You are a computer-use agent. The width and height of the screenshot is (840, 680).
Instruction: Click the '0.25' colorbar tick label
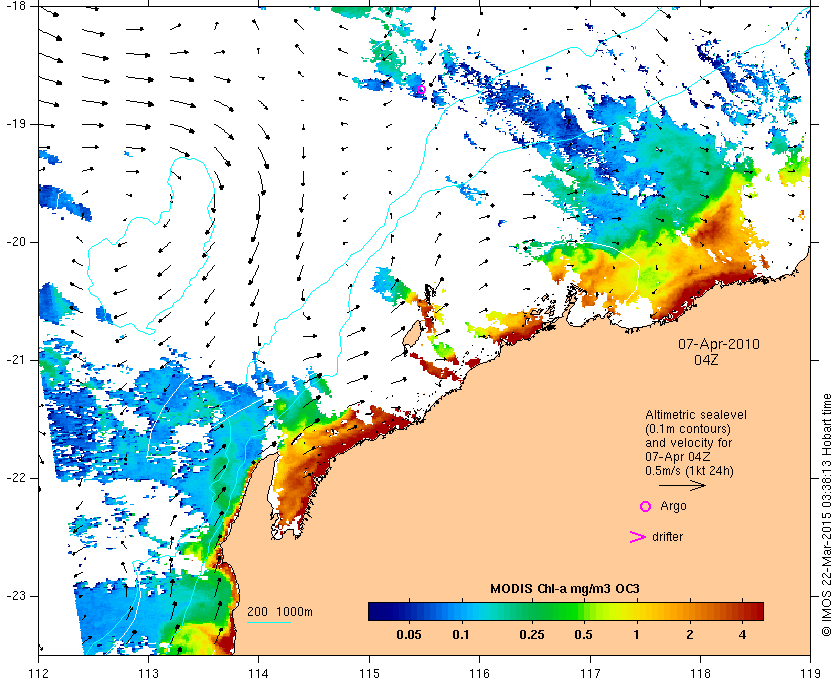[532, 635]
